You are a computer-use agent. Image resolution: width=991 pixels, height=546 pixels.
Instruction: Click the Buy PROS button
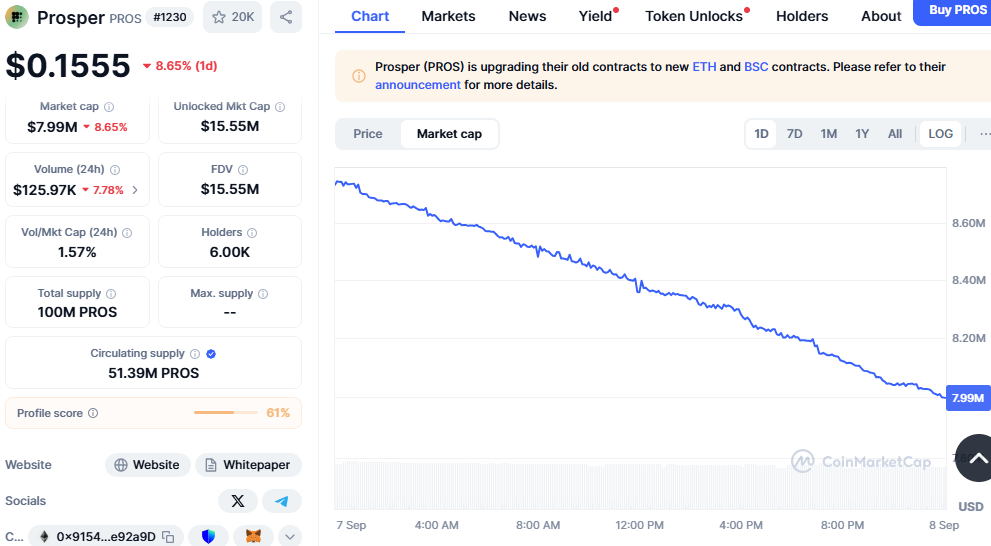[x=955, y=11]
